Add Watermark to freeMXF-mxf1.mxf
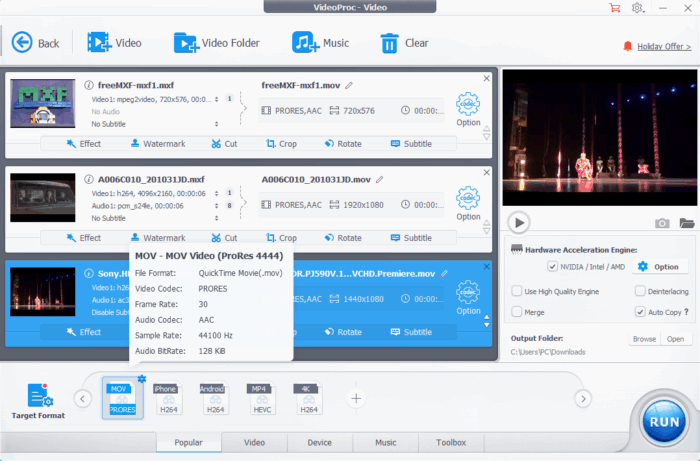700x461 pixels. click(158, 144)
